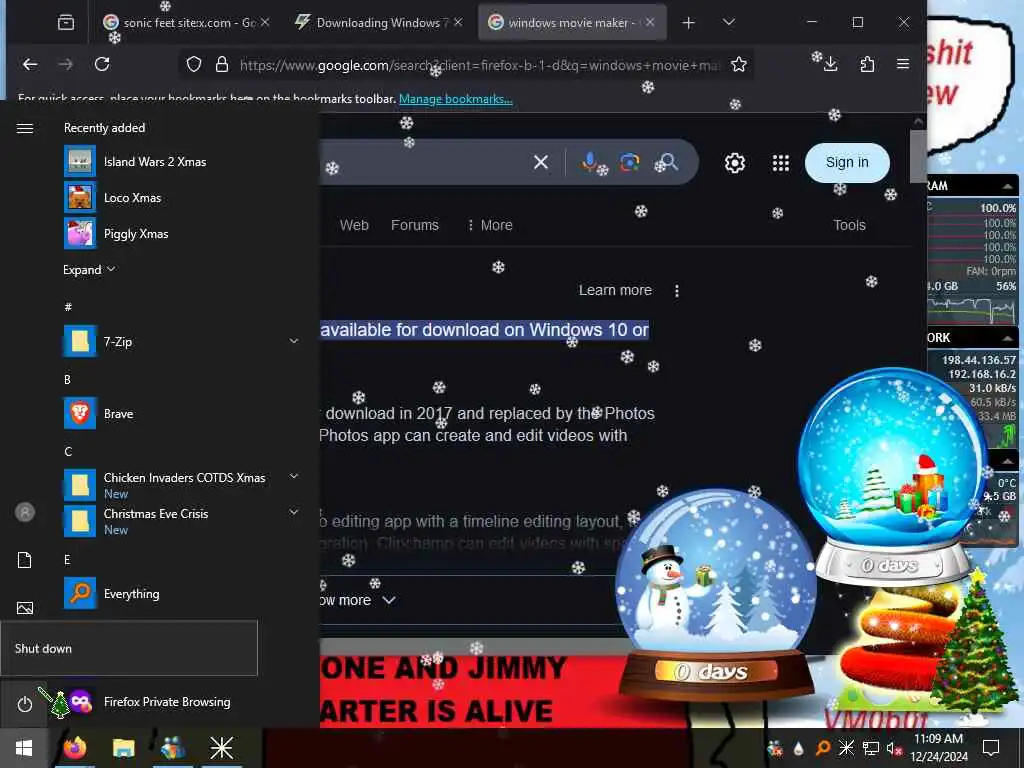Open the taskbar clock and date
1024x768 pixels.
(x=938, y=748)
